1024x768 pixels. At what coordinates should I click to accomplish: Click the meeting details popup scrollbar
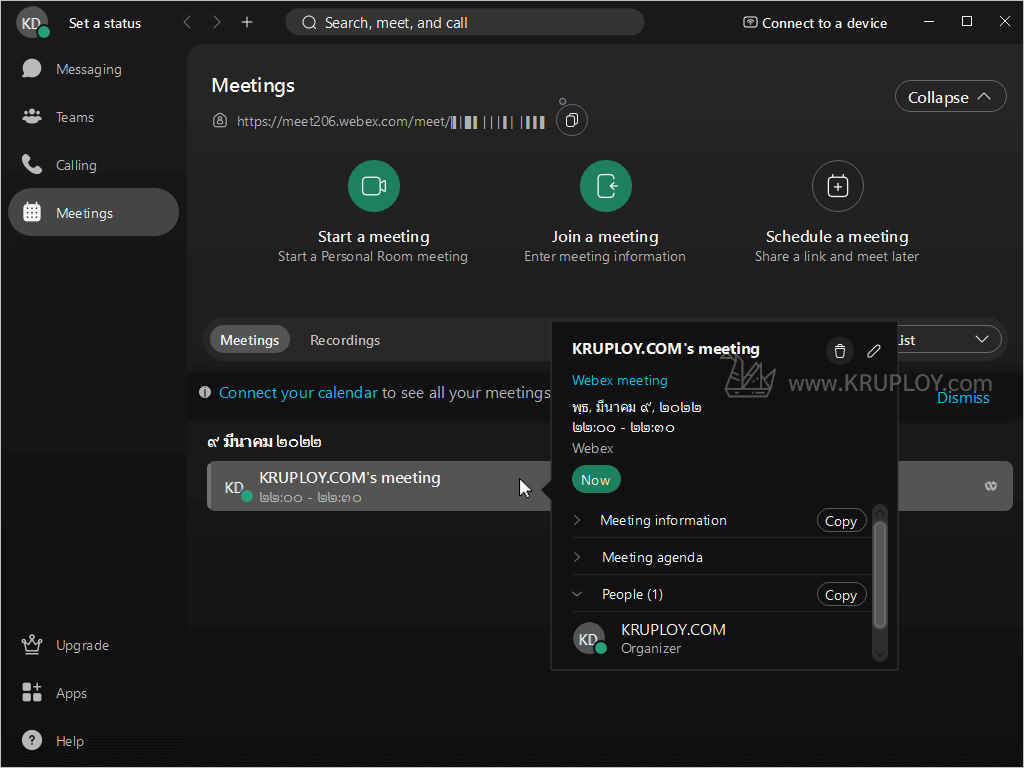[880, 575]
